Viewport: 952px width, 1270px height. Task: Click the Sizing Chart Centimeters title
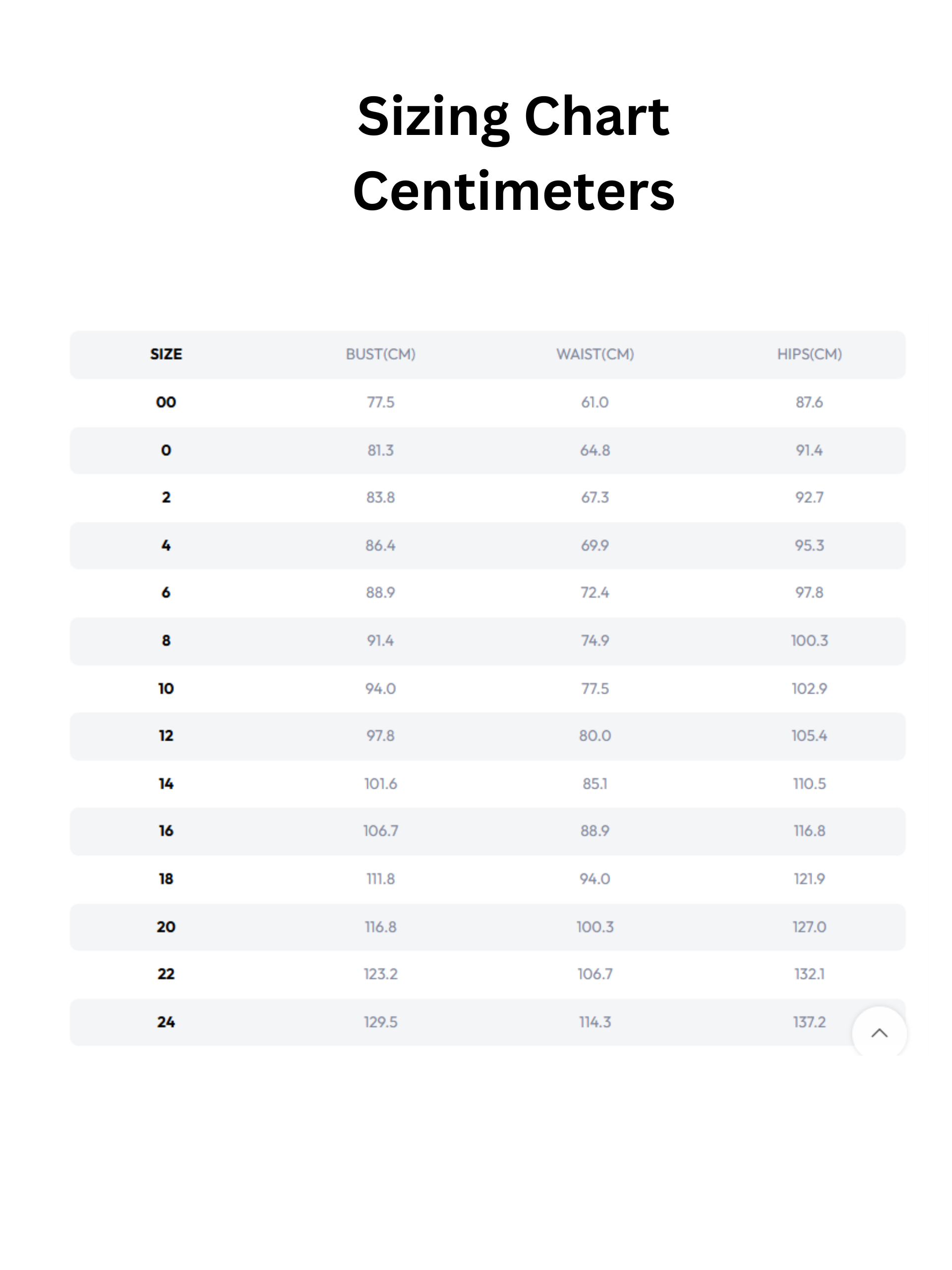tap(514, 153)
